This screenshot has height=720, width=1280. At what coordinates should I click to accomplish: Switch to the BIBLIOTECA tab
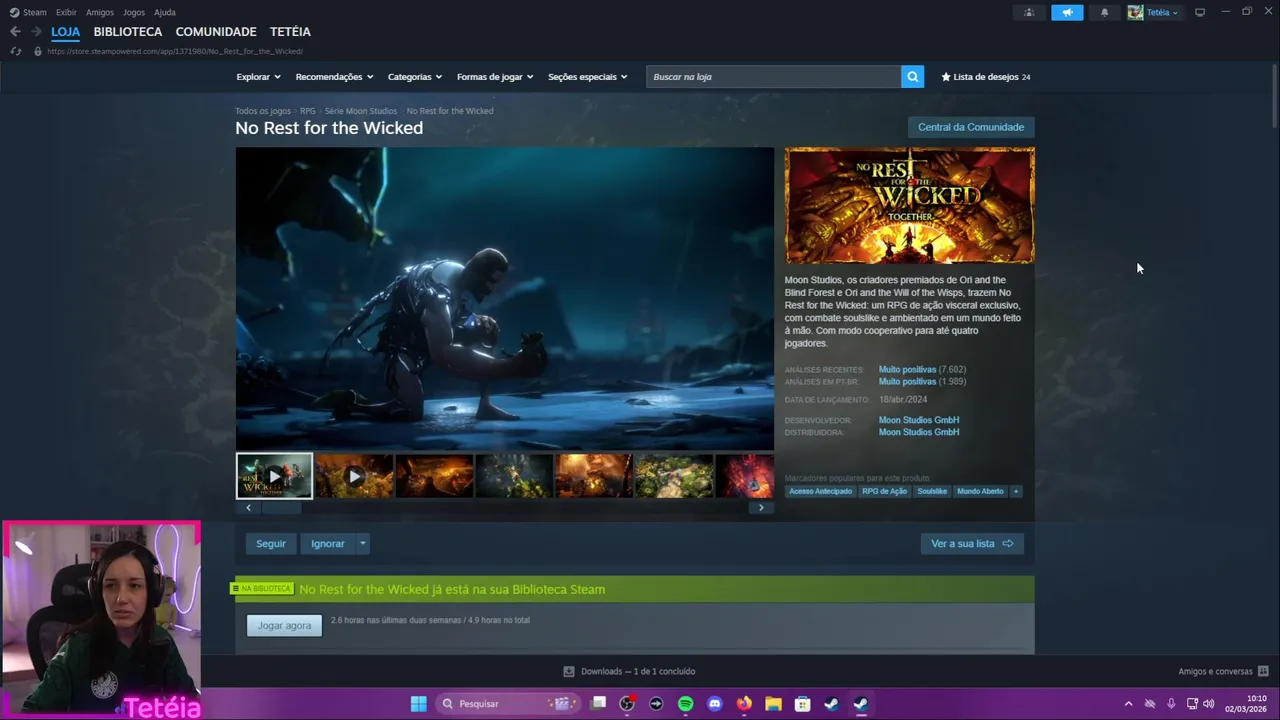(128, 32)
